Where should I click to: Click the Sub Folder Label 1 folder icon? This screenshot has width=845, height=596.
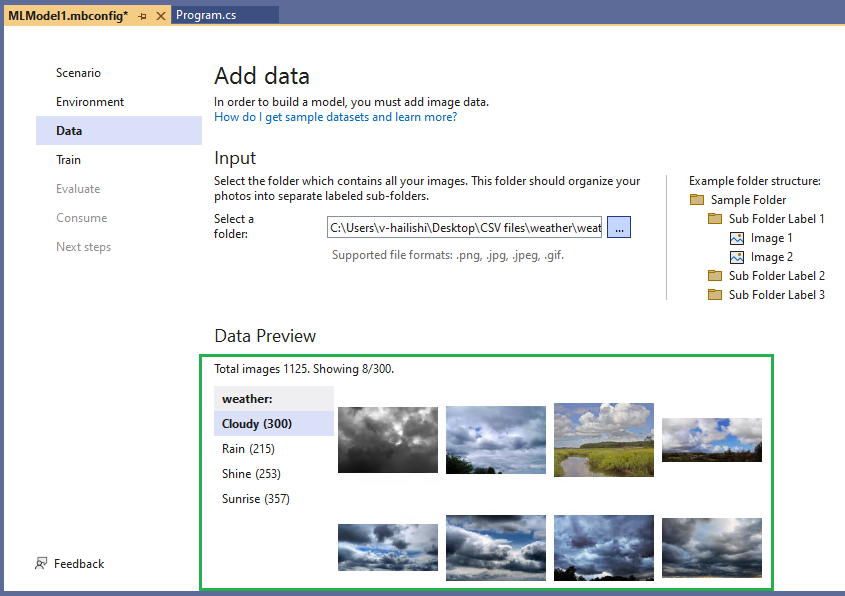pos(715,218)
